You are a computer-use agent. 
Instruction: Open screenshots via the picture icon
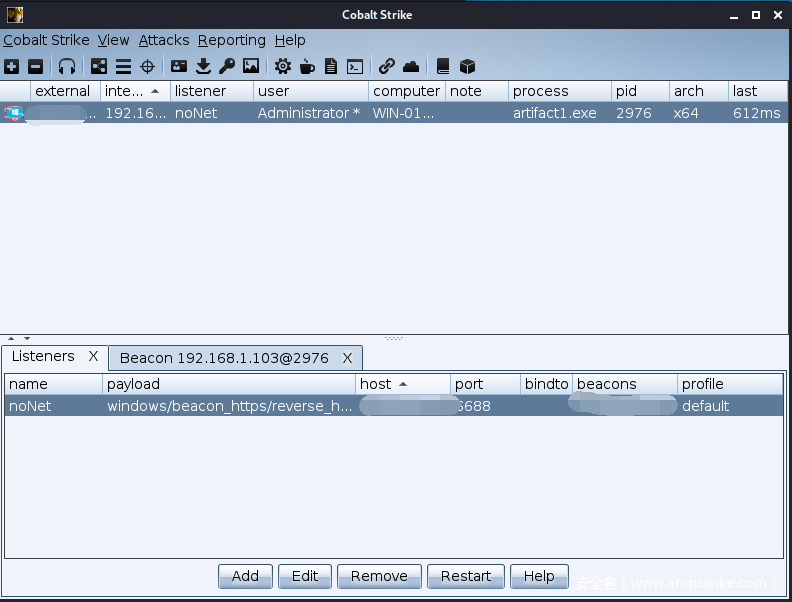tap(251, 66)
